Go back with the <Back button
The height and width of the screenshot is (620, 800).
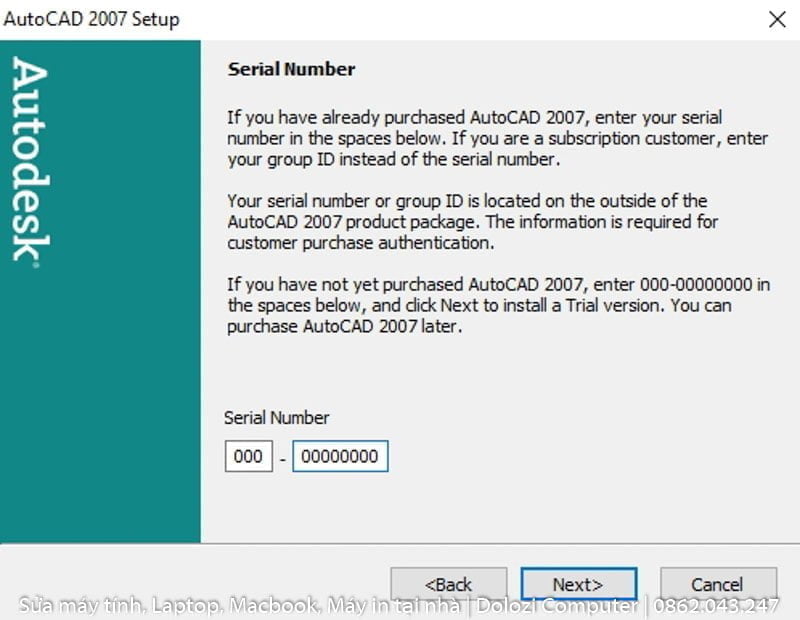click(x=448, y=584)
